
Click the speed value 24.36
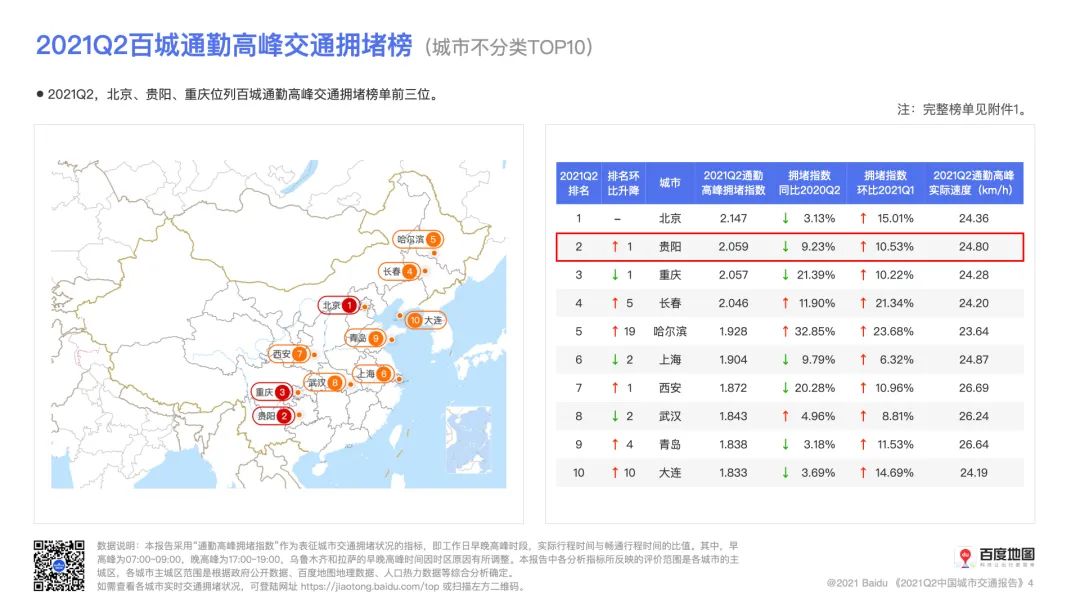pos(973,218)
